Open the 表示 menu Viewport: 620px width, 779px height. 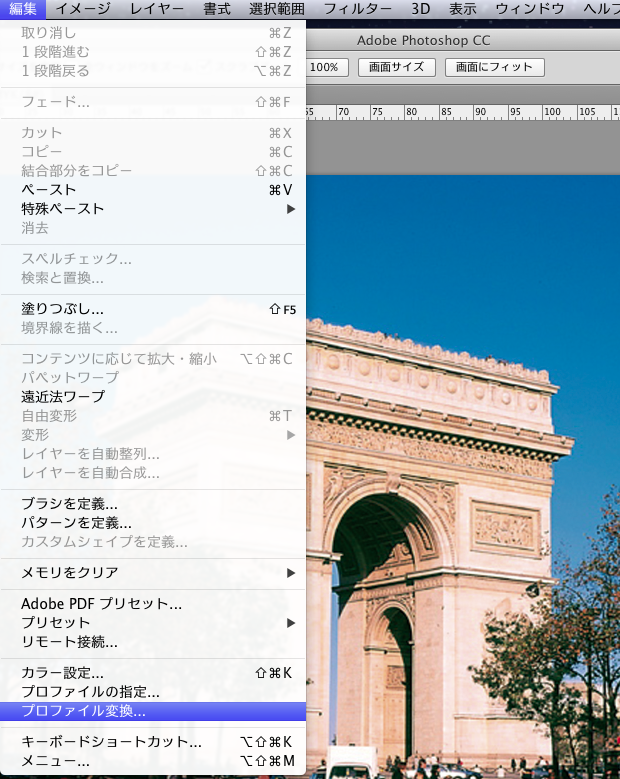463,9
